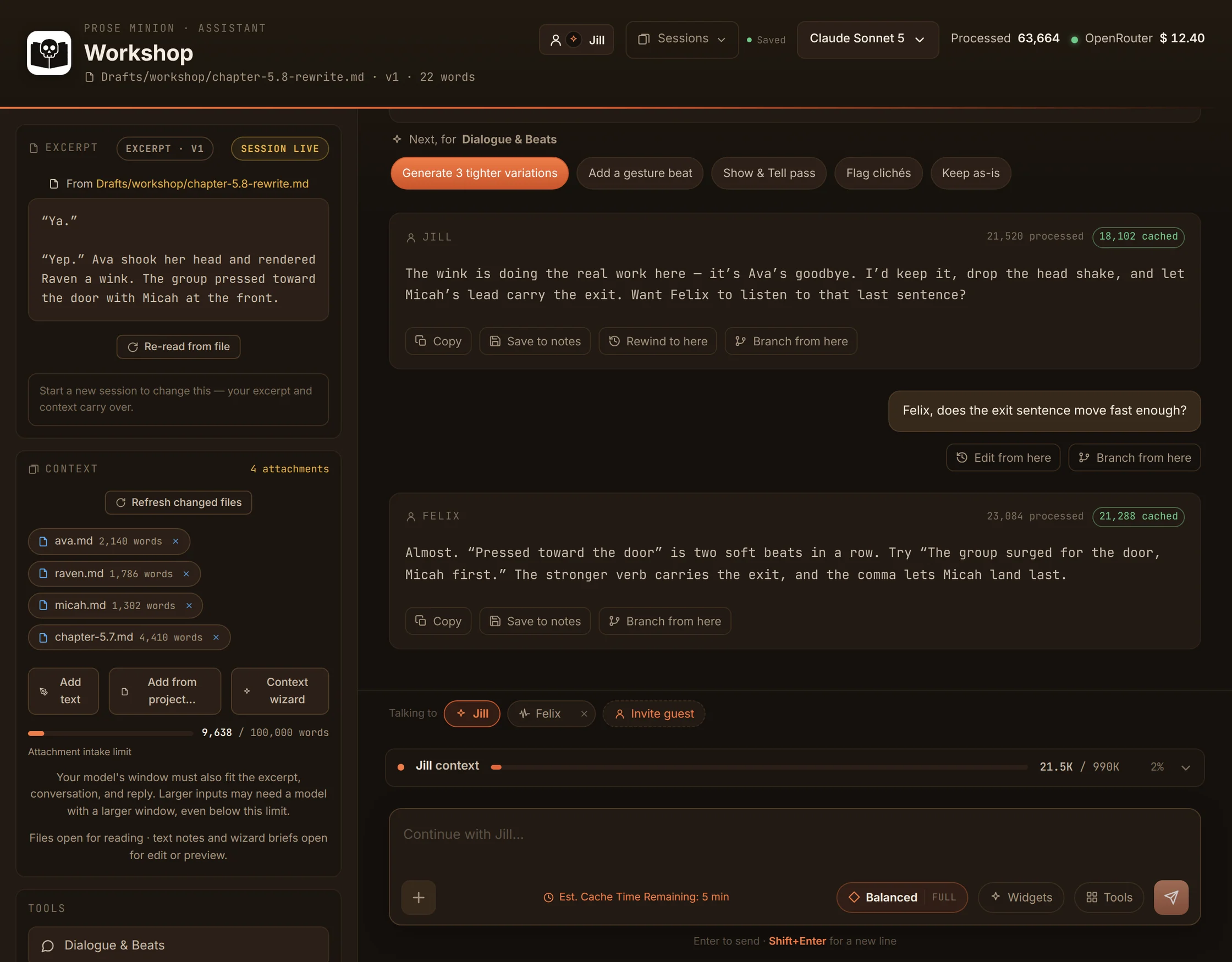Select Felix as the talking-to recipient
The image size is (1232, 962).
(541, 714)
